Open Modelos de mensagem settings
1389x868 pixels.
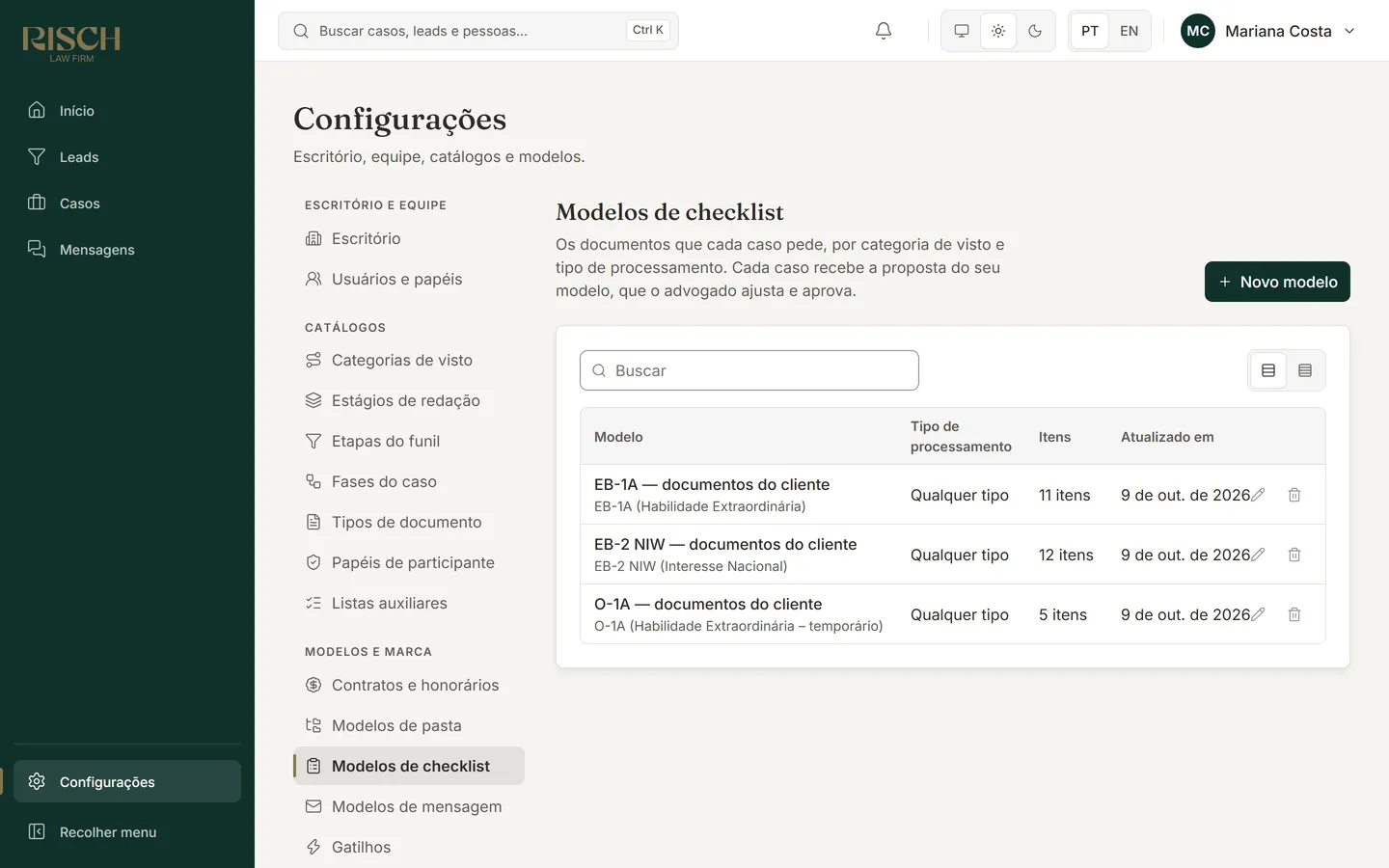click(409, 806)
